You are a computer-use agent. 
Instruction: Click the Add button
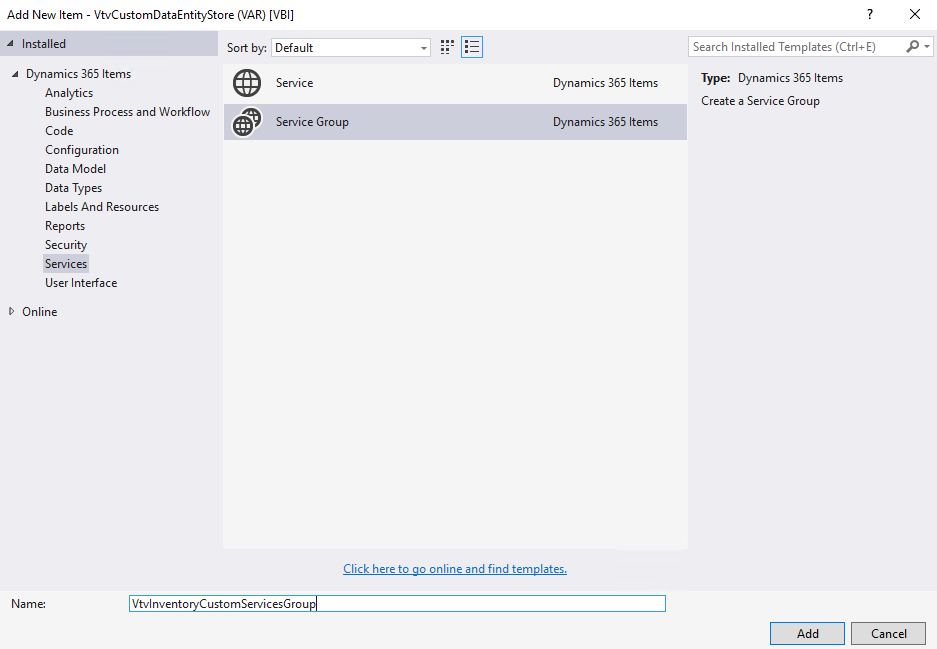tap(807, 633)
